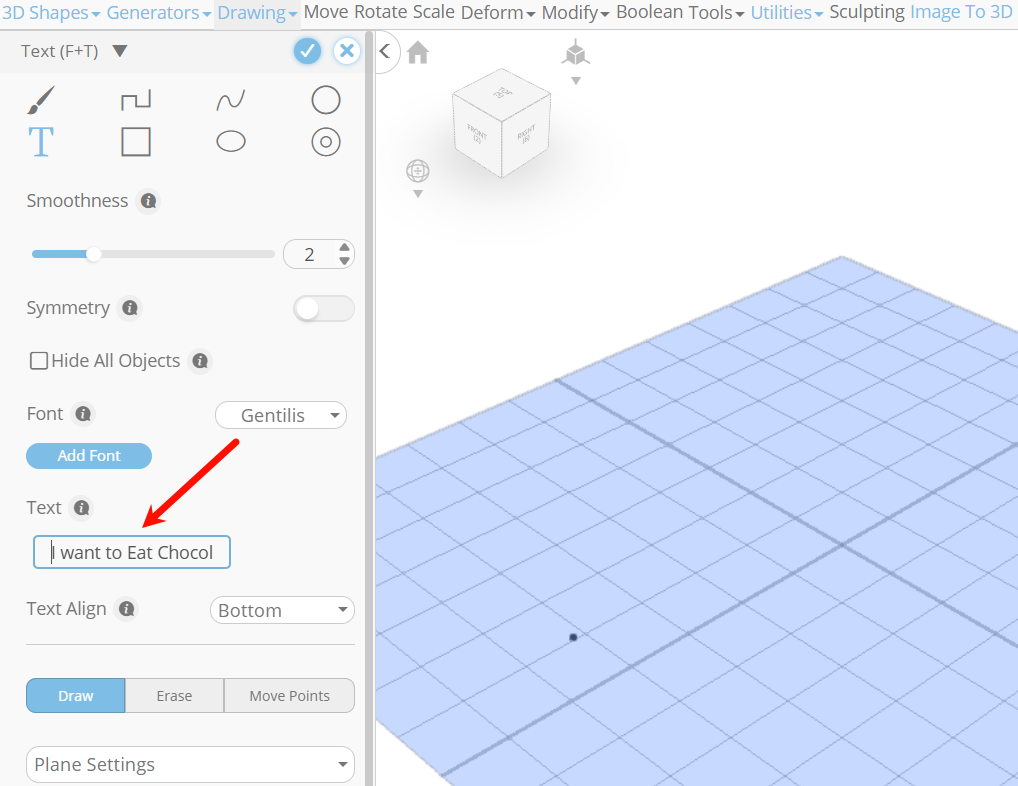Open the Text (F+T) tool dropdown arrow

click(x=119, y=51)
